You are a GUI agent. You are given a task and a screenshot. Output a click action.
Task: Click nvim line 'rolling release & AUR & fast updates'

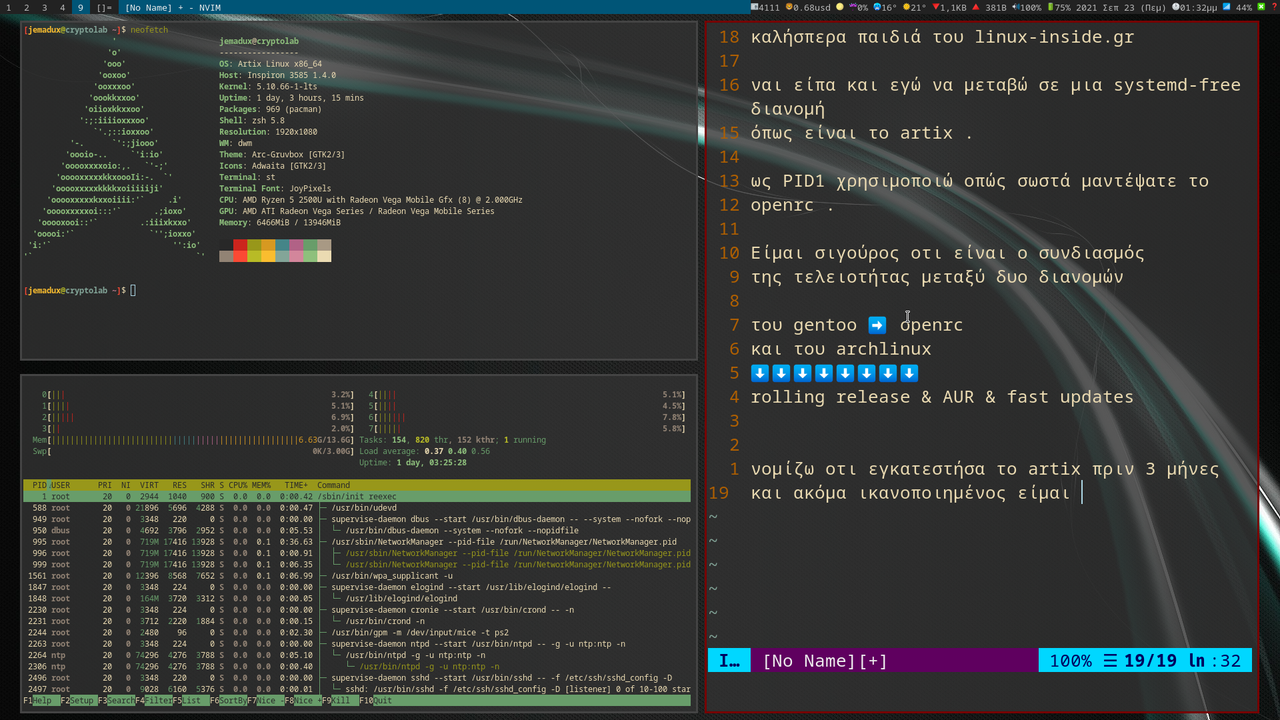pos(942,397)
